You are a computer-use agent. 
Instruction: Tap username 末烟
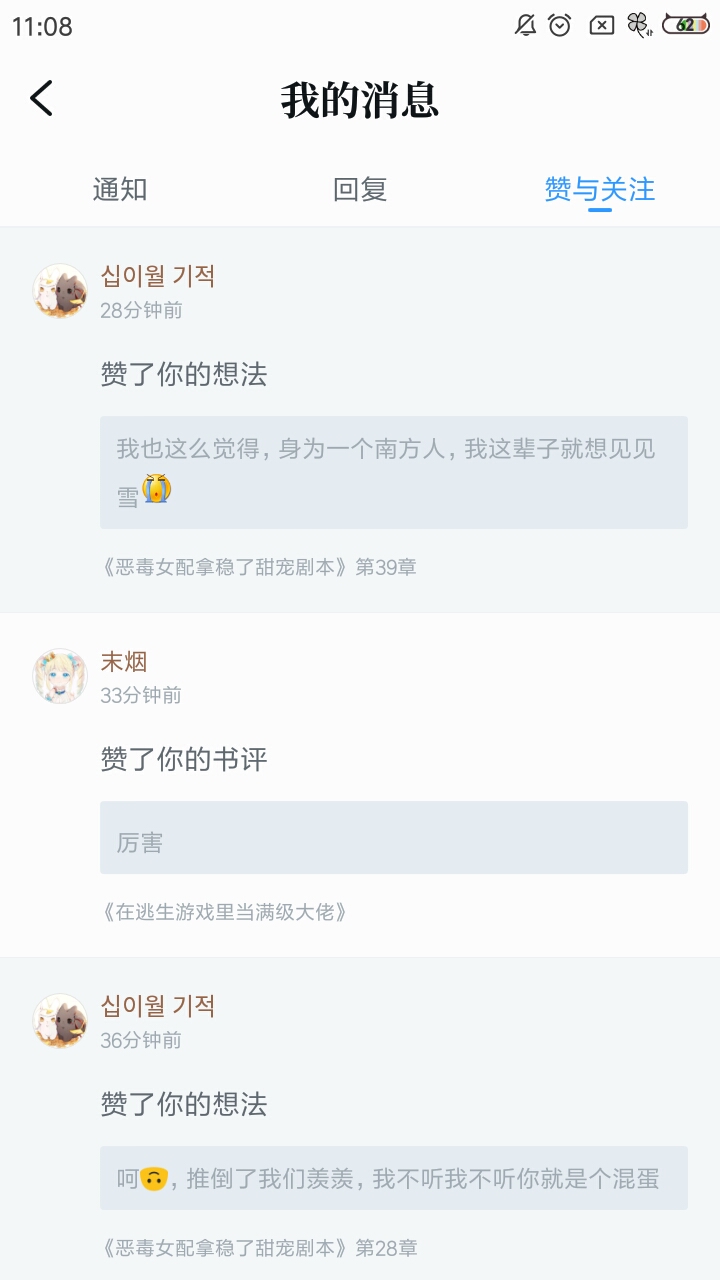pos(124,661)
